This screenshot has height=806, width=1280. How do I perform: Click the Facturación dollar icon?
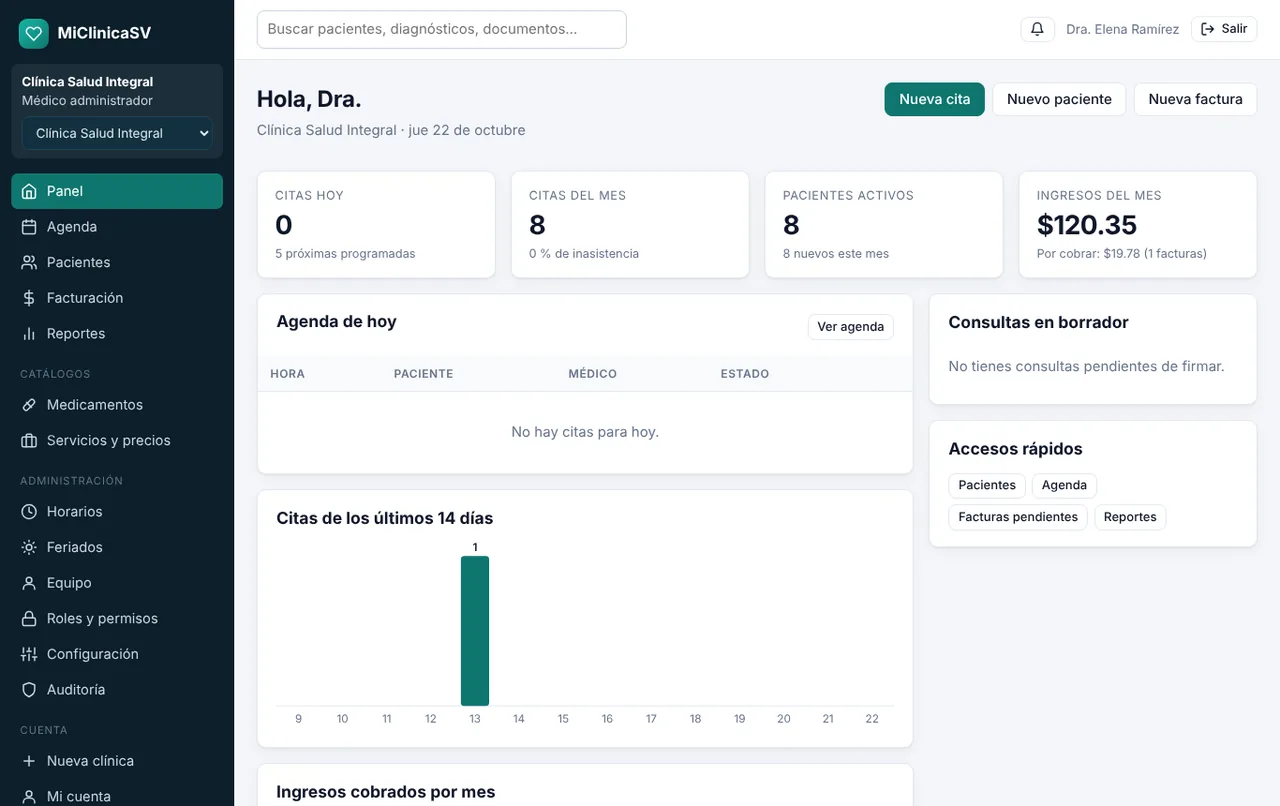pyautogui.click(x=29, y=298)
